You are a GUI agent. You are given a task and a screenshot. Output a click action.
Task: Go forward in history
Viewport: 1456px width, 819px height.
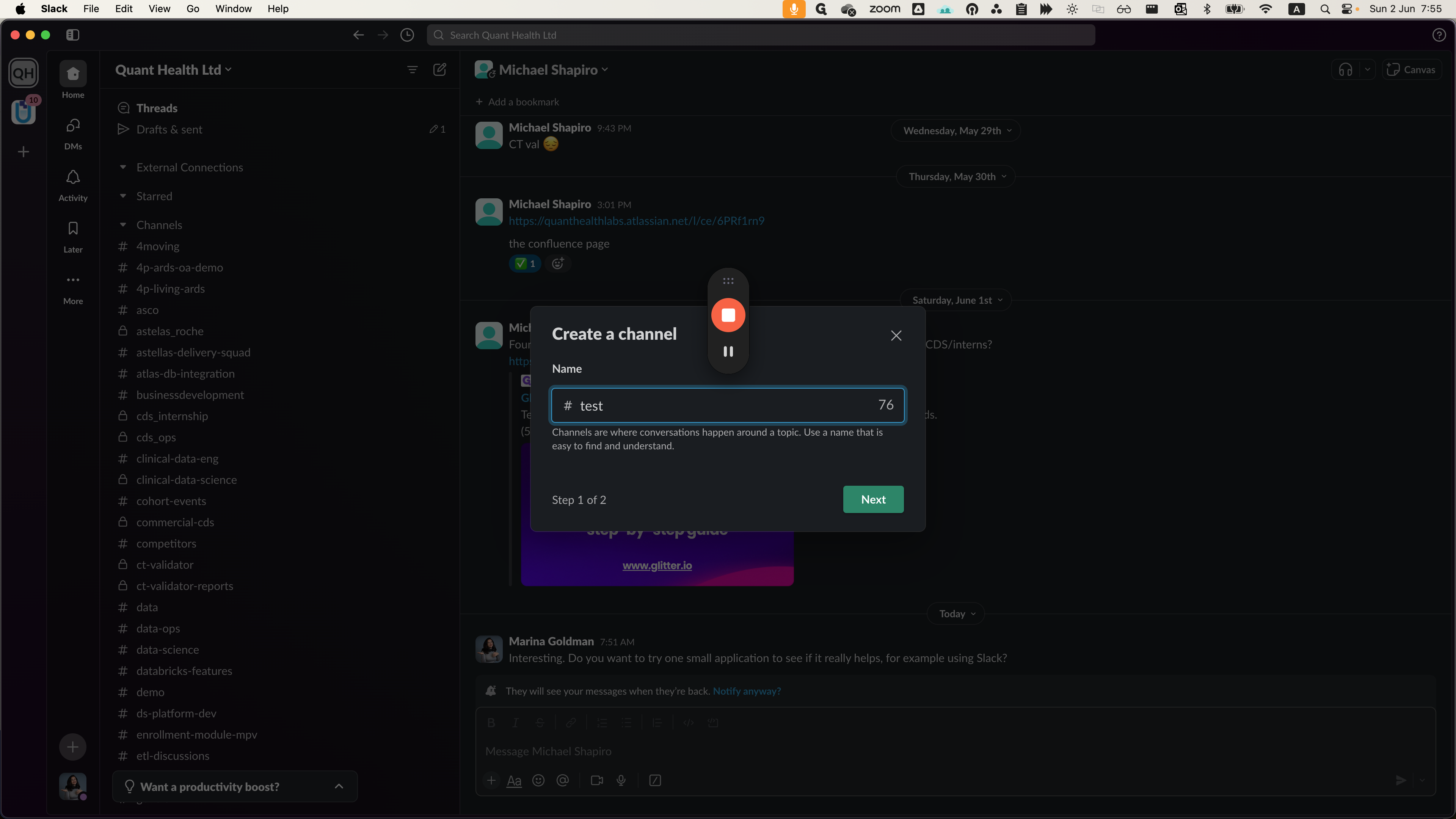[x=383, y=35]
